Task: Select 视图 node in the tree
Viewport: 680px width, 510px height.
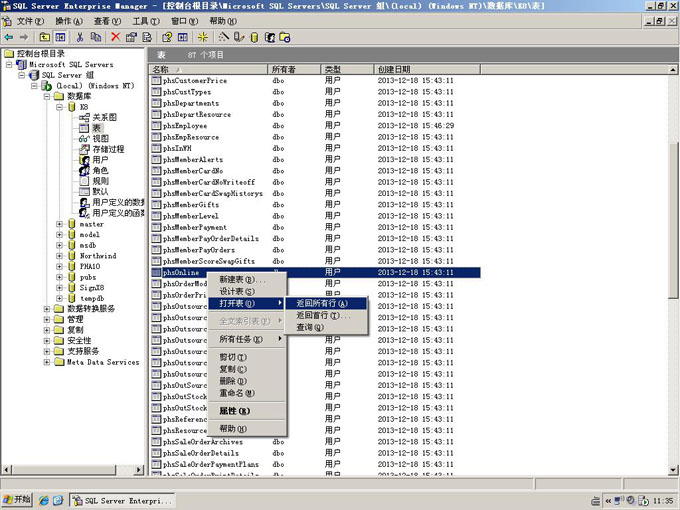Action: click(100, 139)
